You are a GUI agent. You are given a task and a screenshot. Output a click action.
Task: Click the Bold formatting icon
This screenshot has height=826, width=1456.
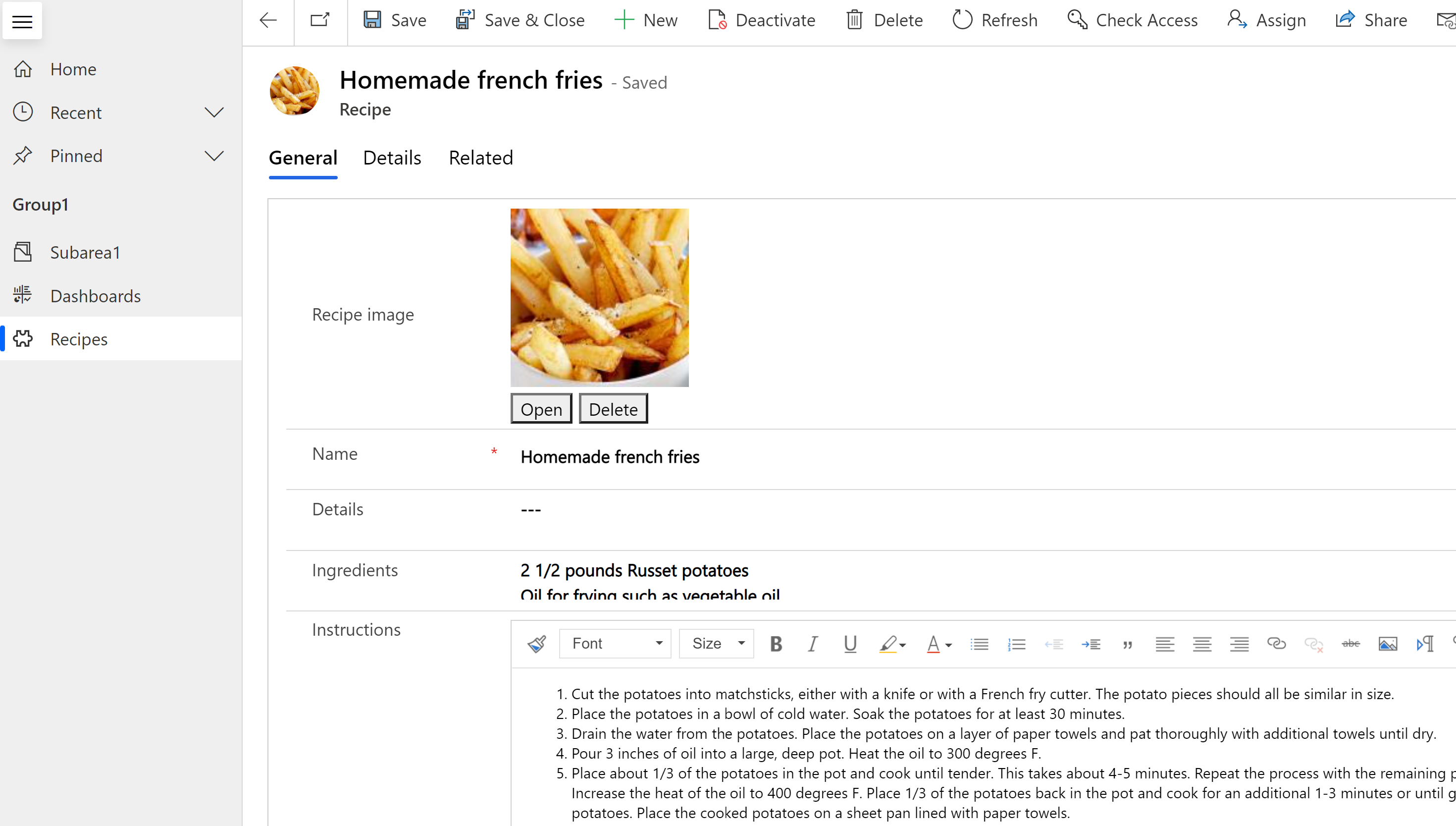point(776,643)
